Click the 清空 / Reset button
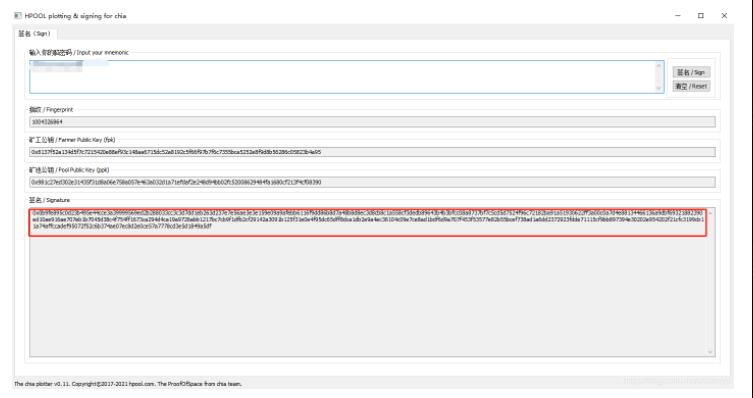Image resolution: width=753 pixels, height=398 pixels. 691,86
